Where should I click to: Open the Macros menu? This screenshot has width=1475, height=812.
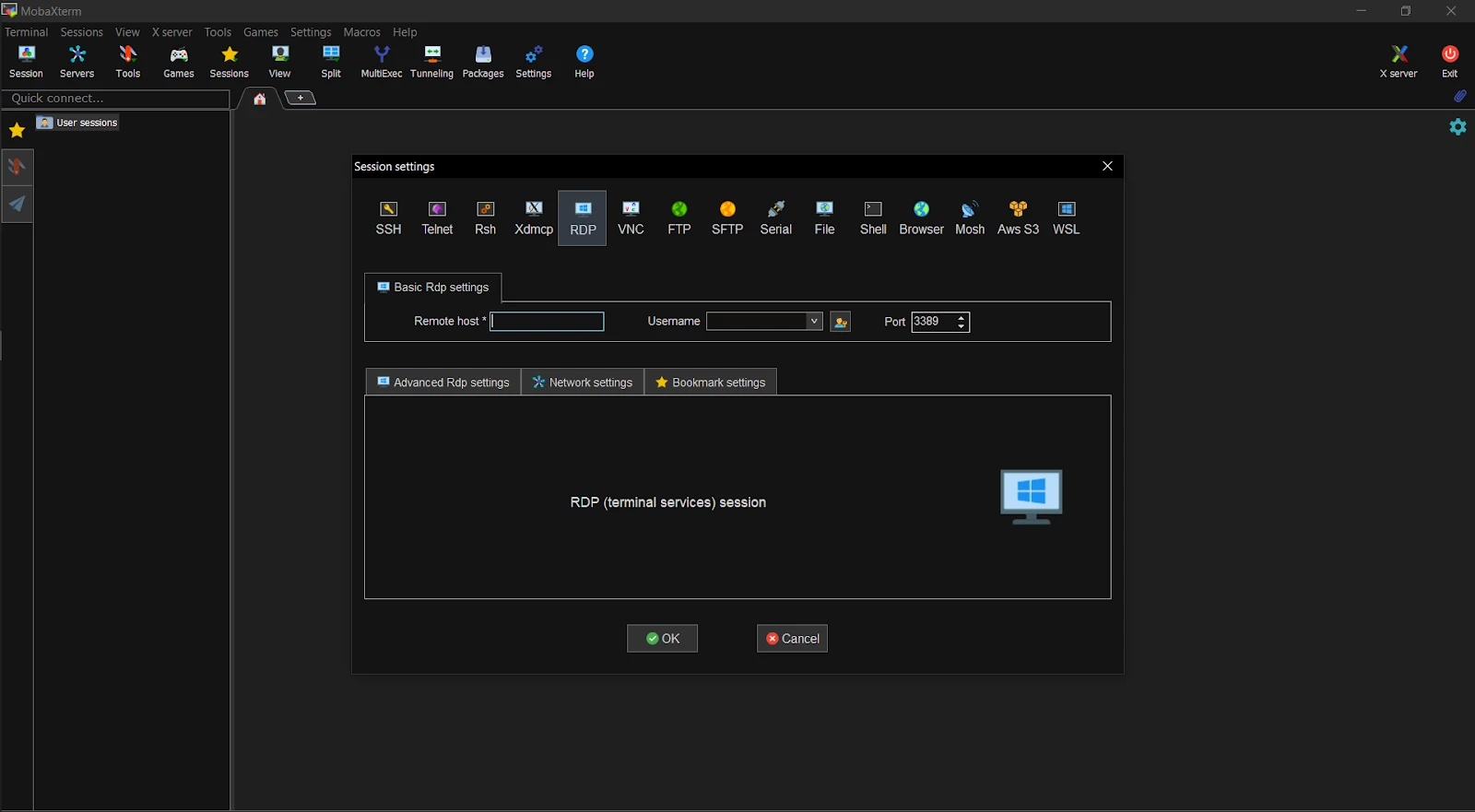pyautogui.click(x=361, y=32)
